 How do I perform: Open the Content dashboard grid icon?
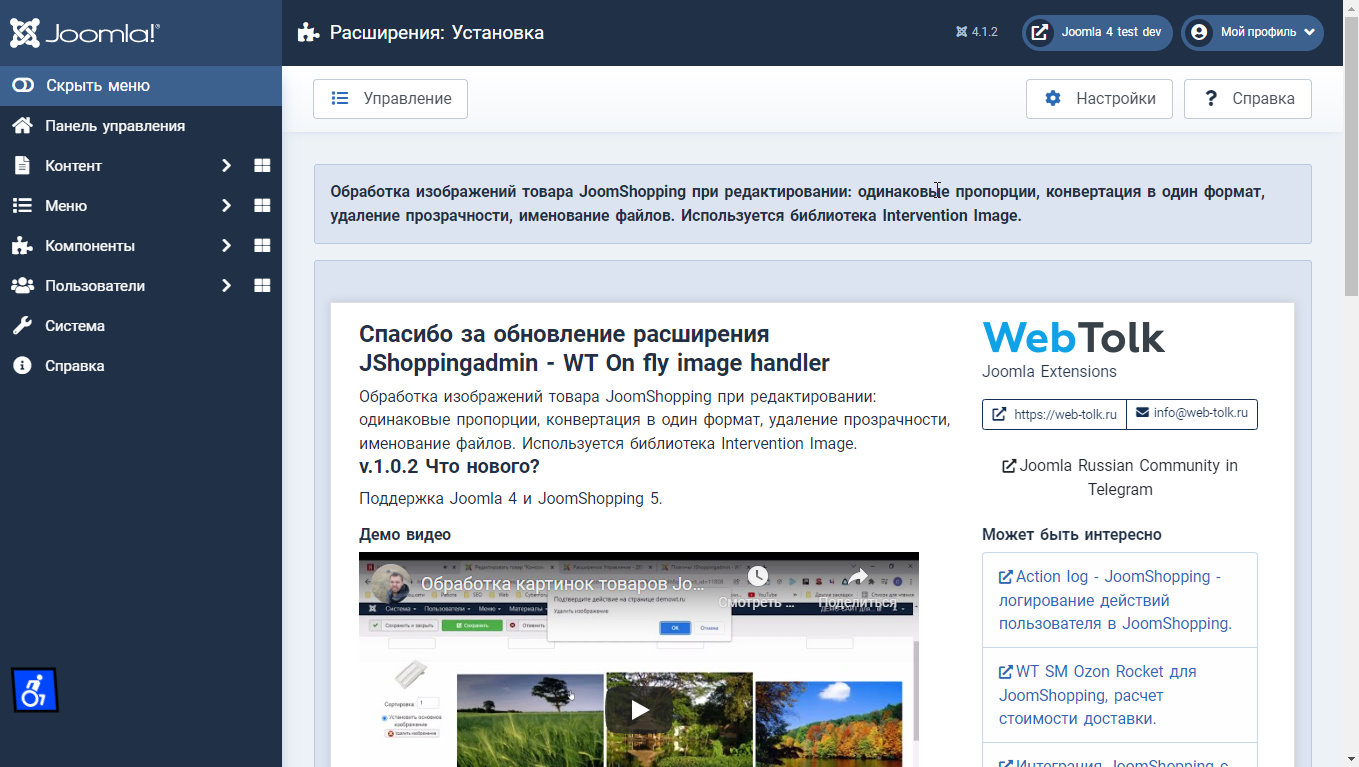tap(262, 166)
